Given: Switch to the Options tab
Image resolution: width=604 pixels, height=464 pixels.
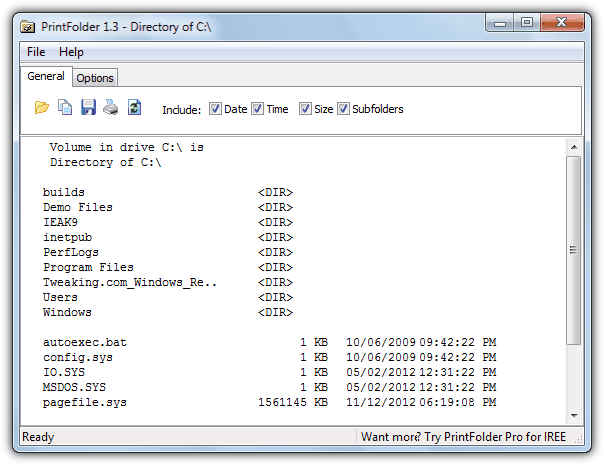Looking at the screenshot, I should (x=95, y=78).
